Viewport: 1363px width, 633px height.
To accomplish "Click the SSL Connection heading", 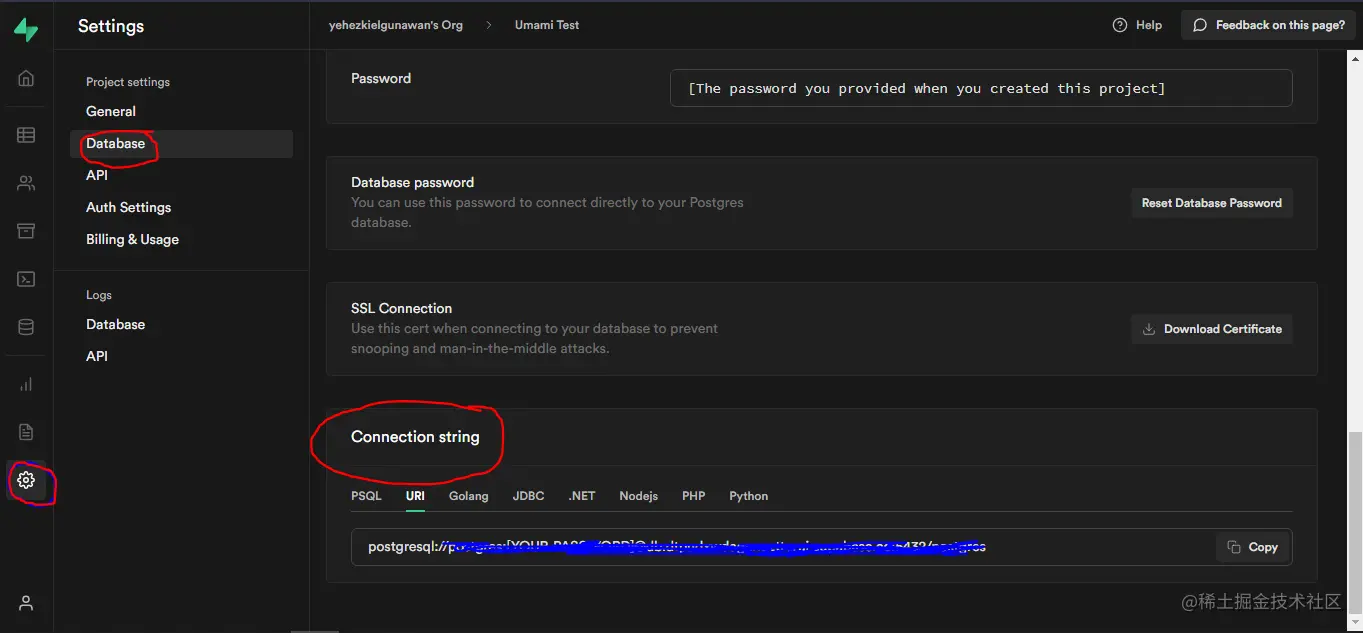I will coord(401,308).
